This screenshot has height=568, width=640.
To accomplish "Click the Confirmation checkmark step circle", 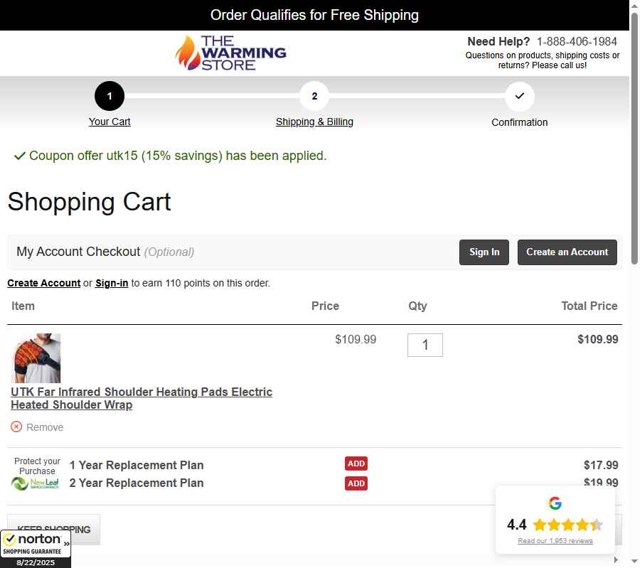I will click(x=519, y=96).
